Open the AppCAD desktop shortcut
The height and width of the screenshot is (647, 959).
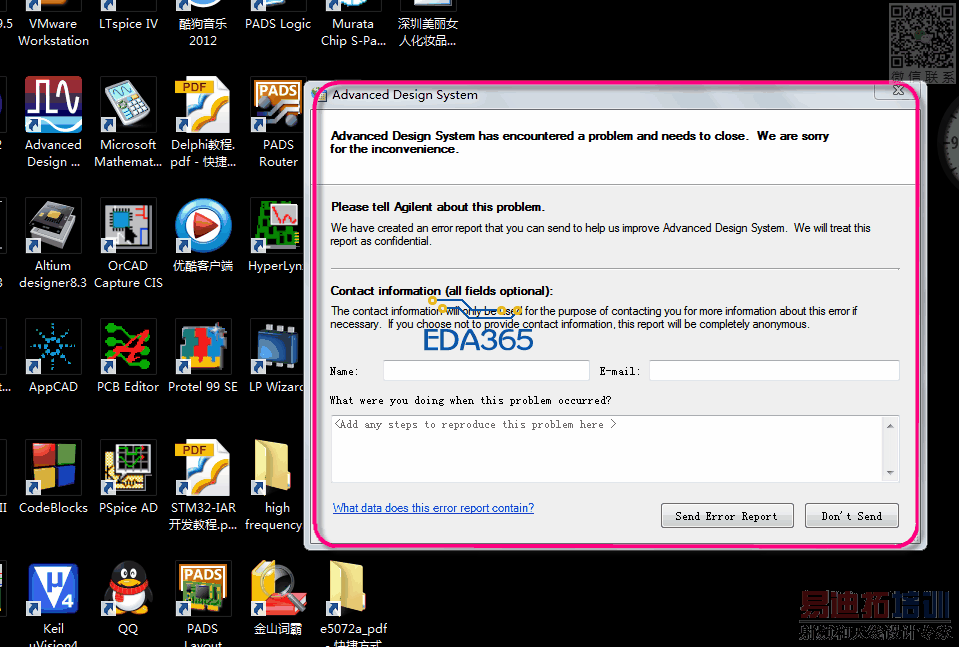pos(53,356)
